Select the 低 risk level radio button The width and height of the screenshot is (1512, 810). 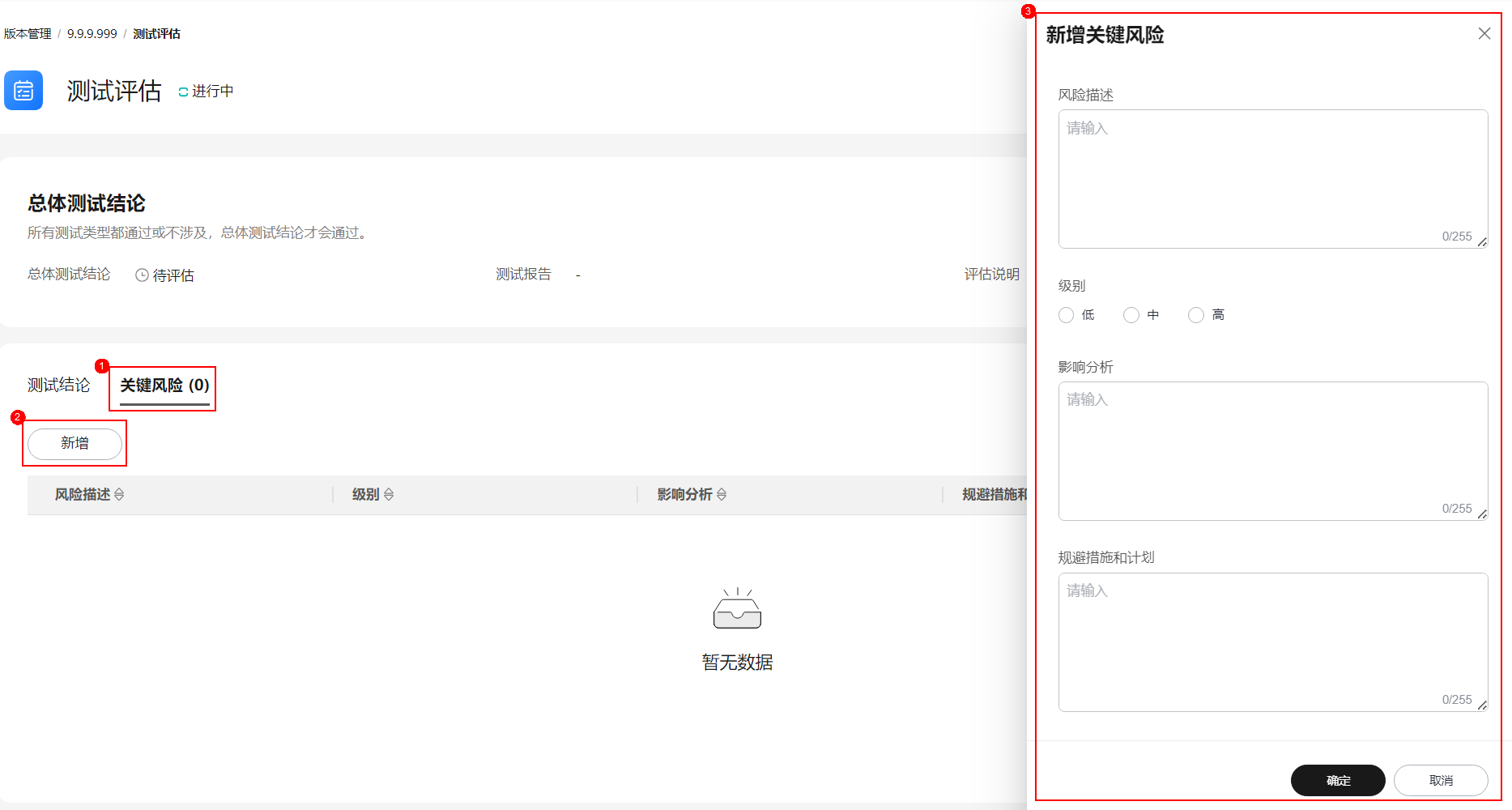[1066, 315]
